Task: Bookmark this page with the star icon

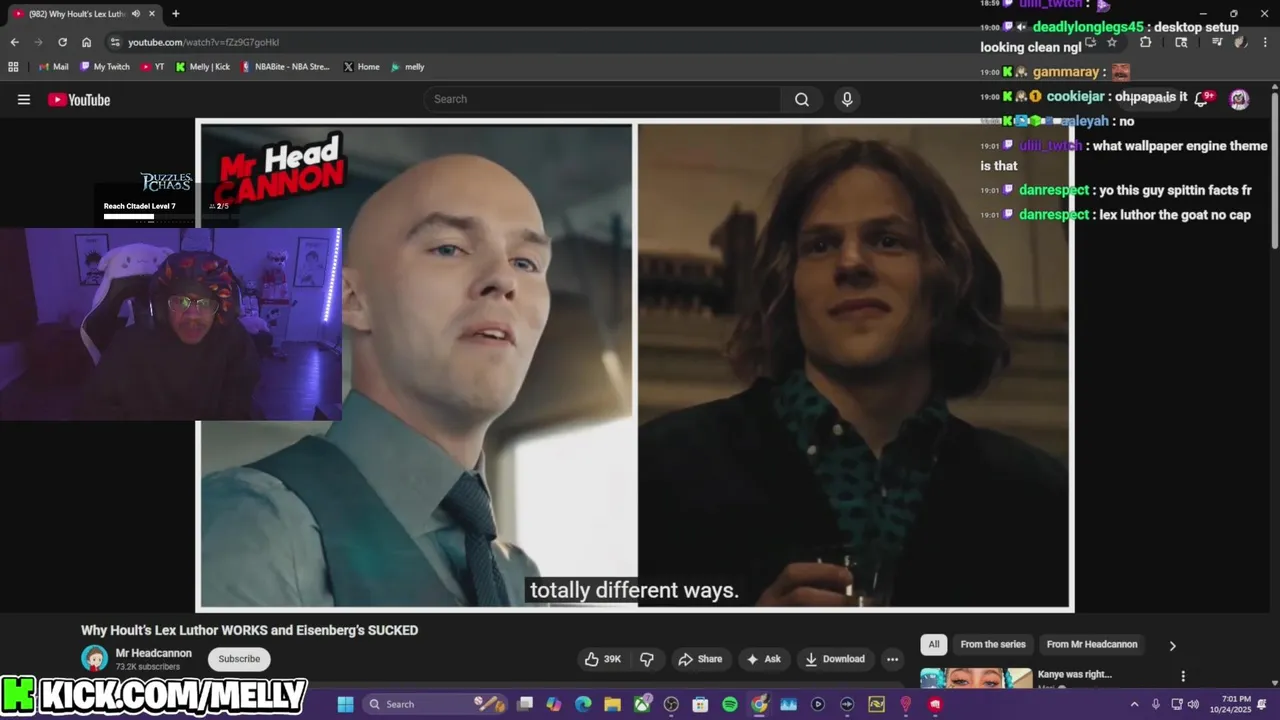Action: (1111, 42)
